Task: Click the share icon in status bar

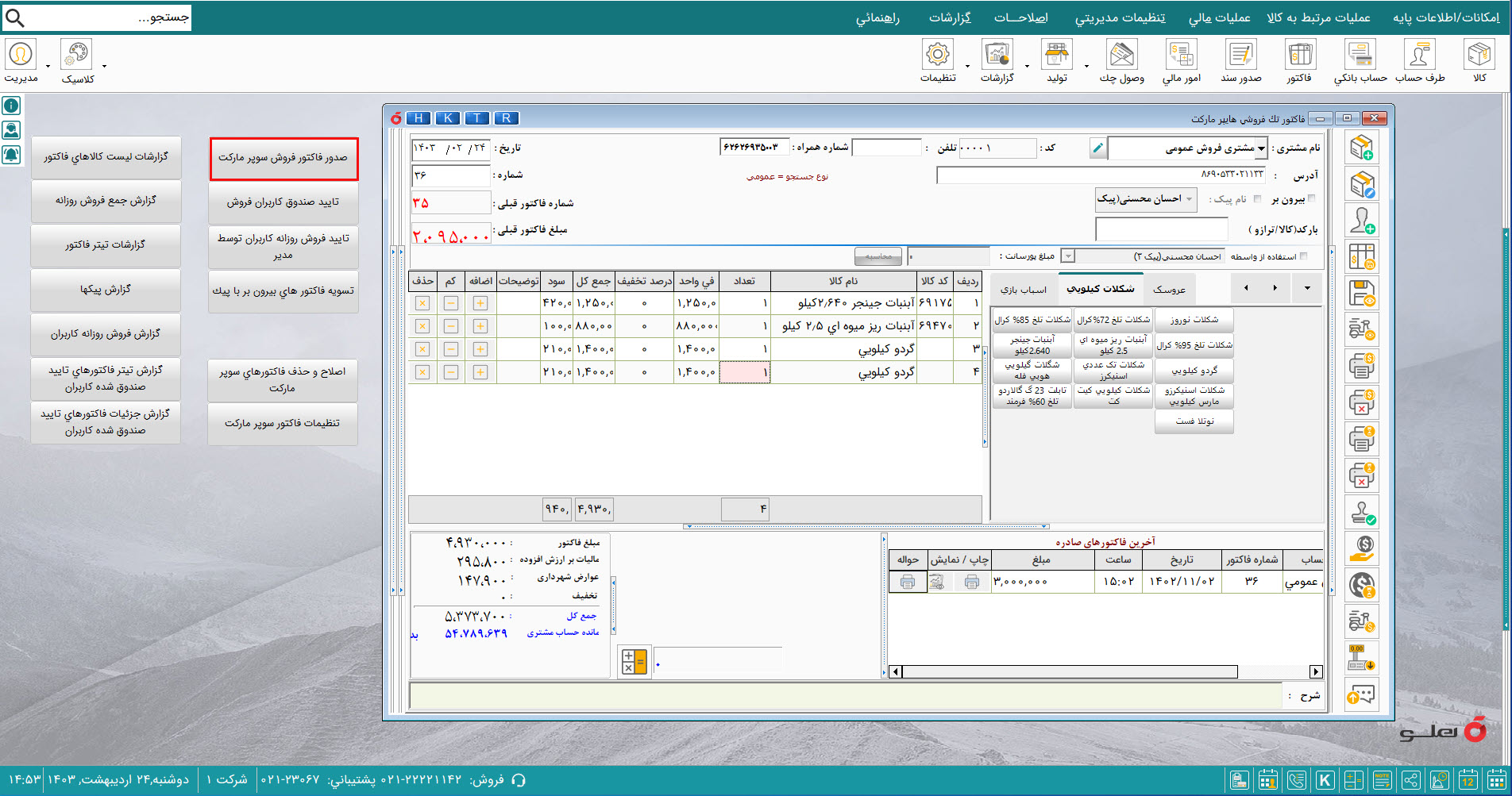Action: pos(1411,780)
